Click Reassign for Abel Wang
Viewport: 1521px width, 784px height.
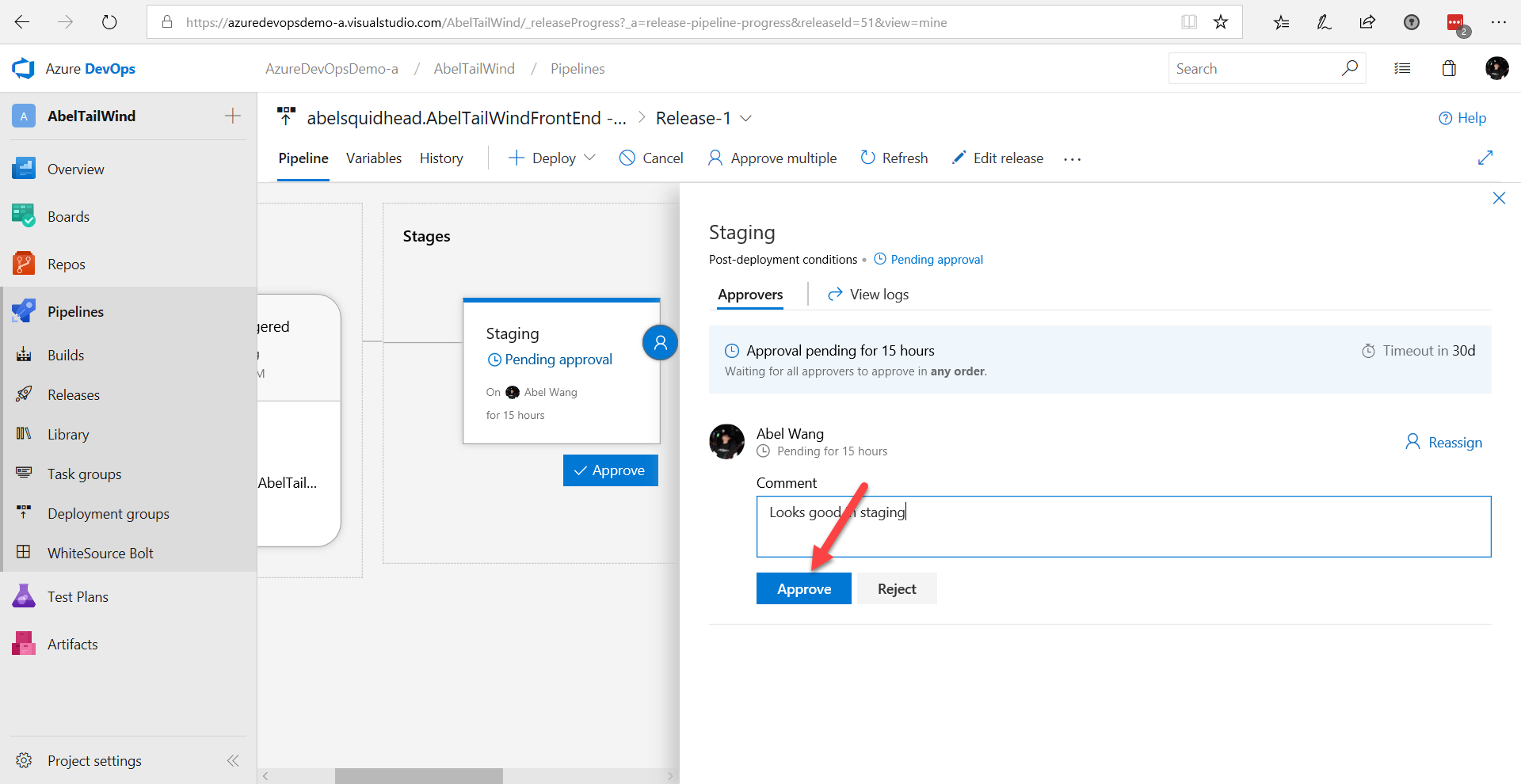[1443, 442]
